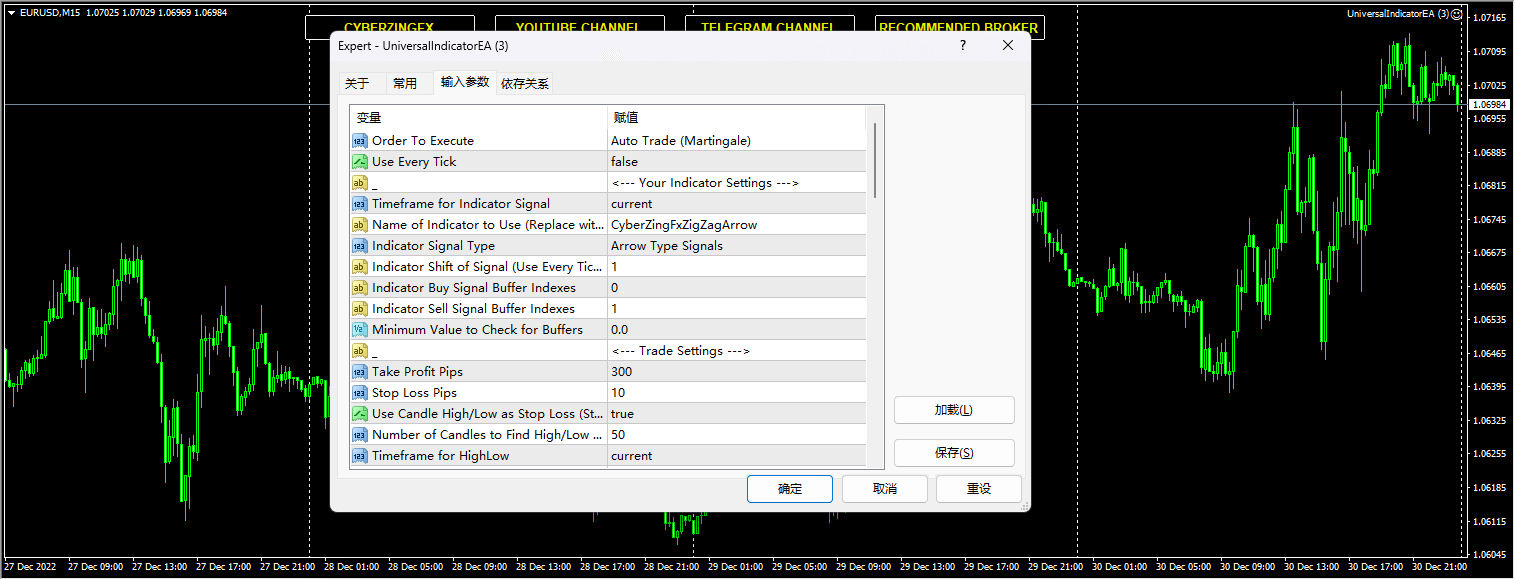Click the icon beside Indicator Buy Signal Buffer Indexes
Viewport: 1515px width, 580px height.
pos(359,288)
